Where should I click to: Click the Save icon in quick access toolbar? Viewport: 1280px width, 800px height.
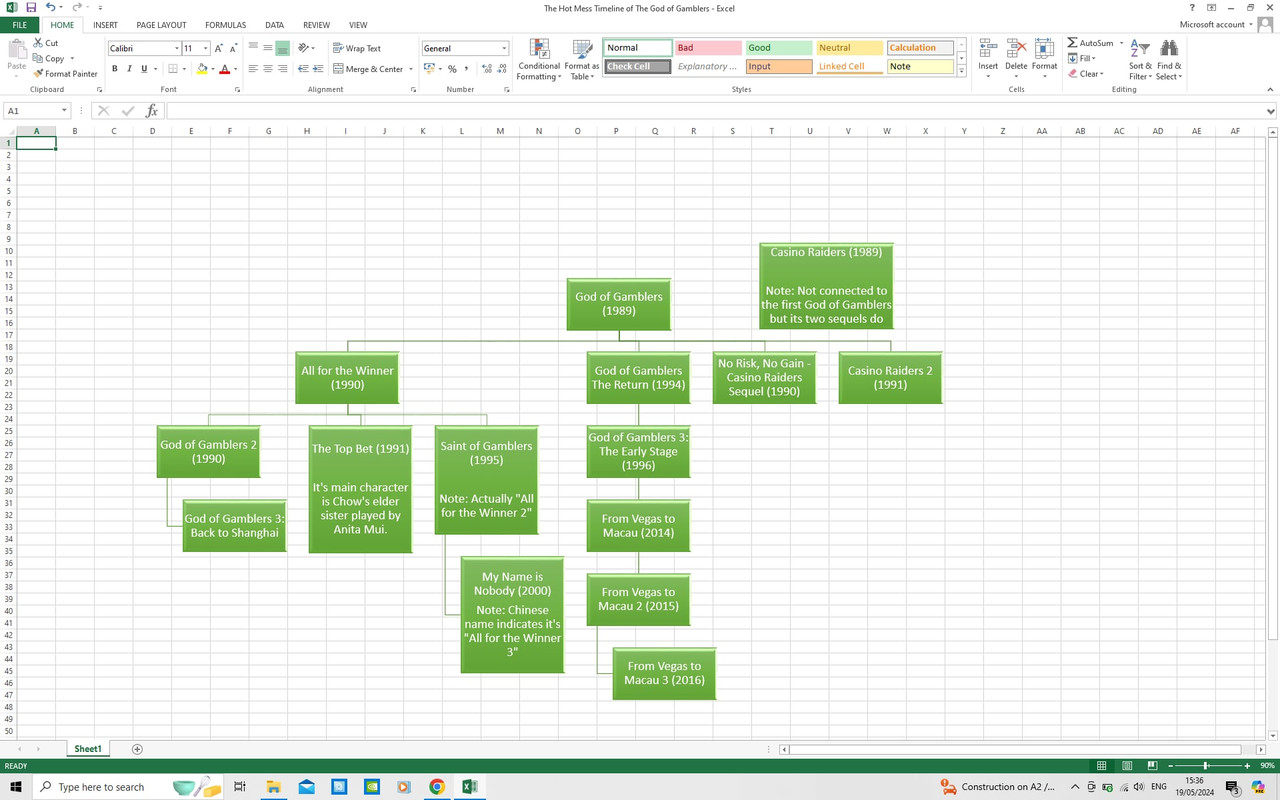click(31, 7)
